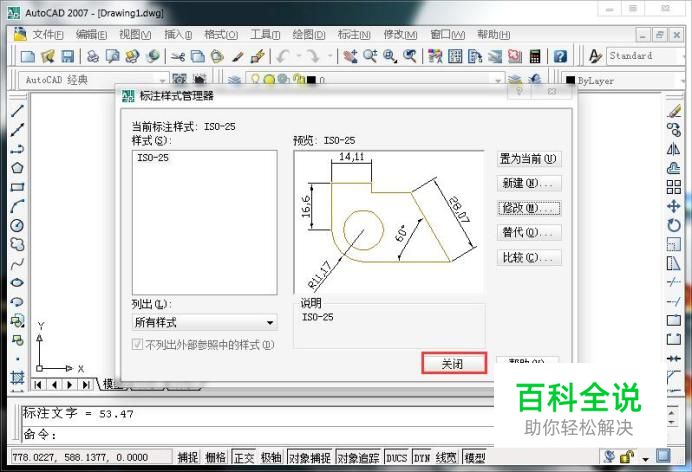
Task: Toggle 对象捕捉 object snap in the status bar
Action: pos(310,458)
